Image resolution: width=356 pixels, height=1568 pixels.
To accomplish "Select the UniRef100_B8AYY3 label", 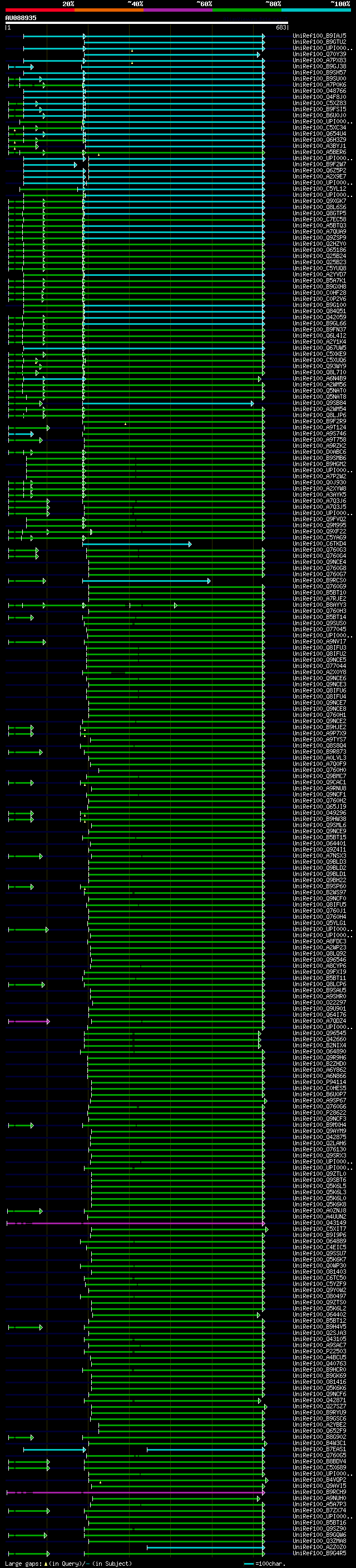I will point(319,605).
